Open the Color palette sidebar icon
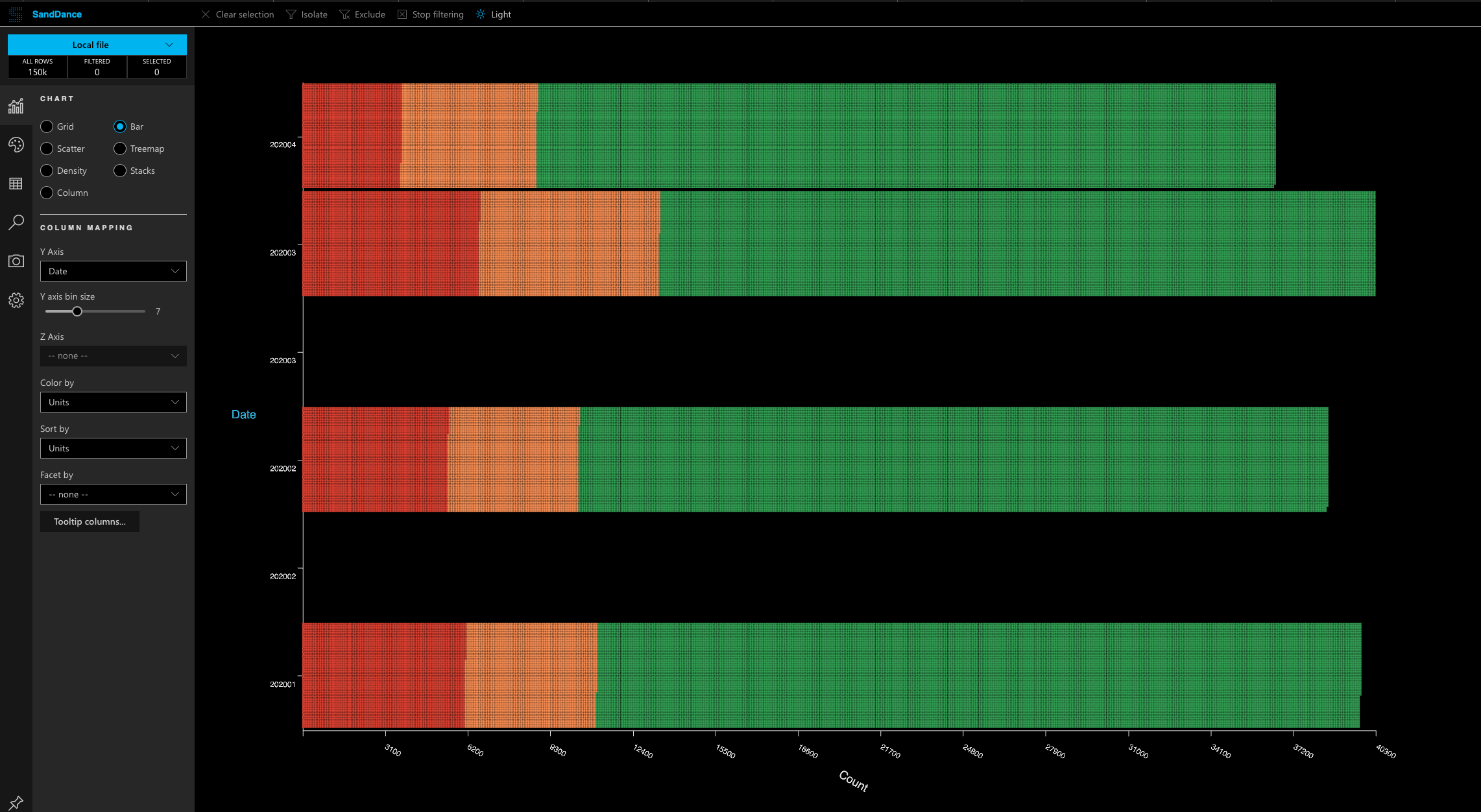This screenshot has height=812, width=1481. [16, 145]
